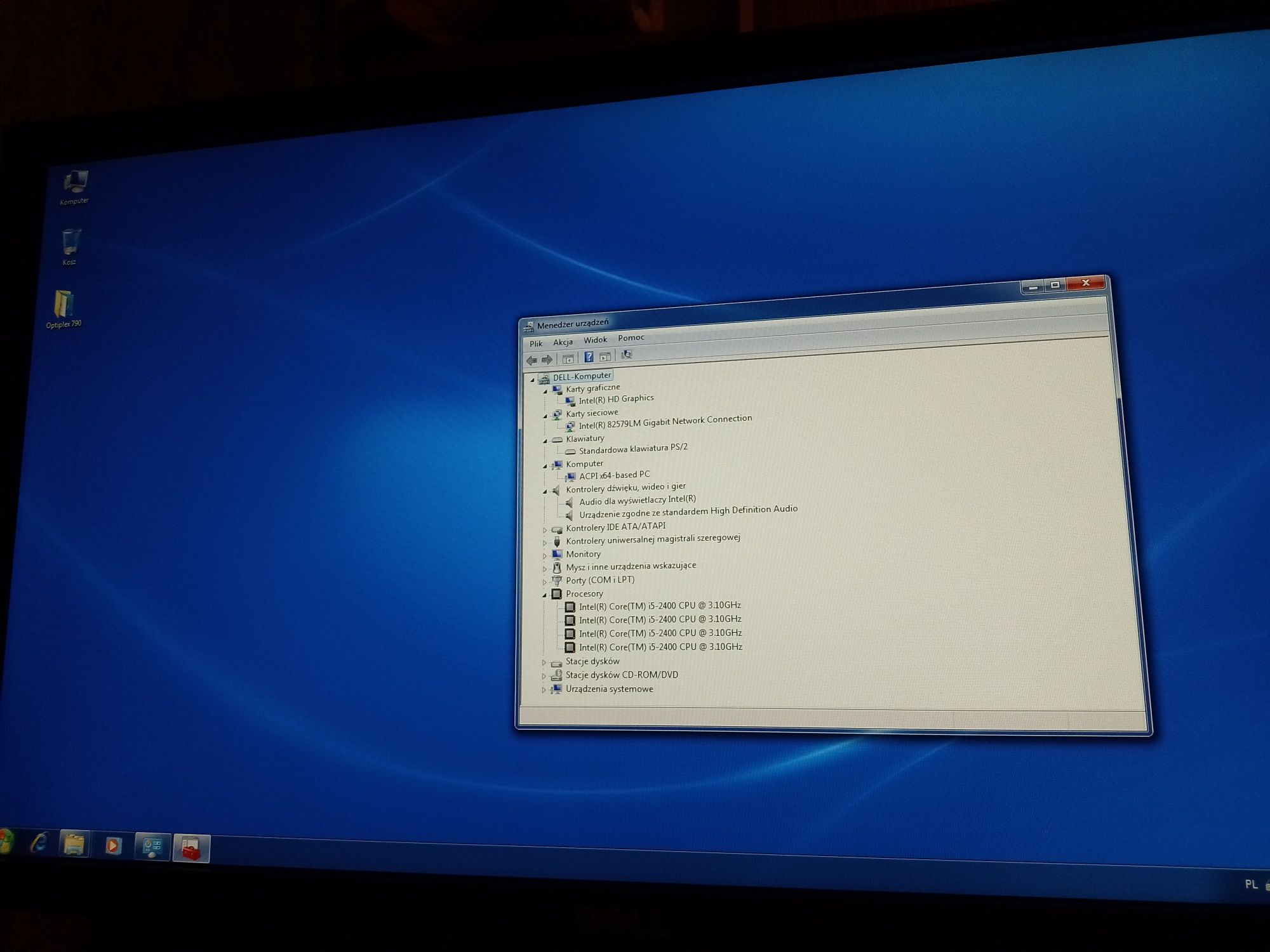
Task: Collapse the Procesory category
Action: [x=544, y=595]
